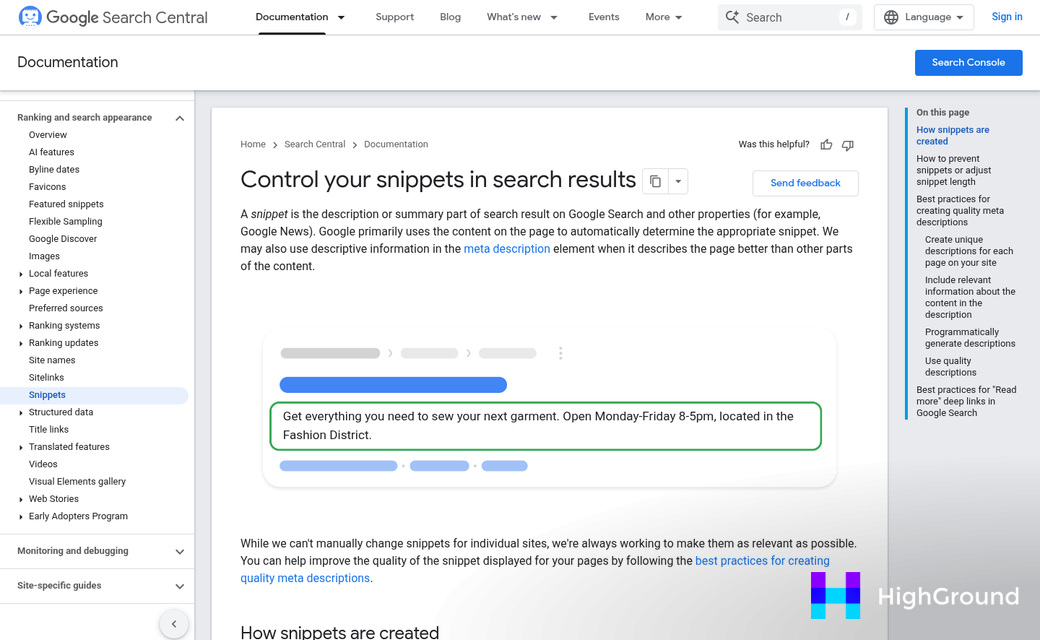Open the Documentation dropdown arrow
The width and height of the screenshot is (1040, 640).
click(x=341, y=17)
